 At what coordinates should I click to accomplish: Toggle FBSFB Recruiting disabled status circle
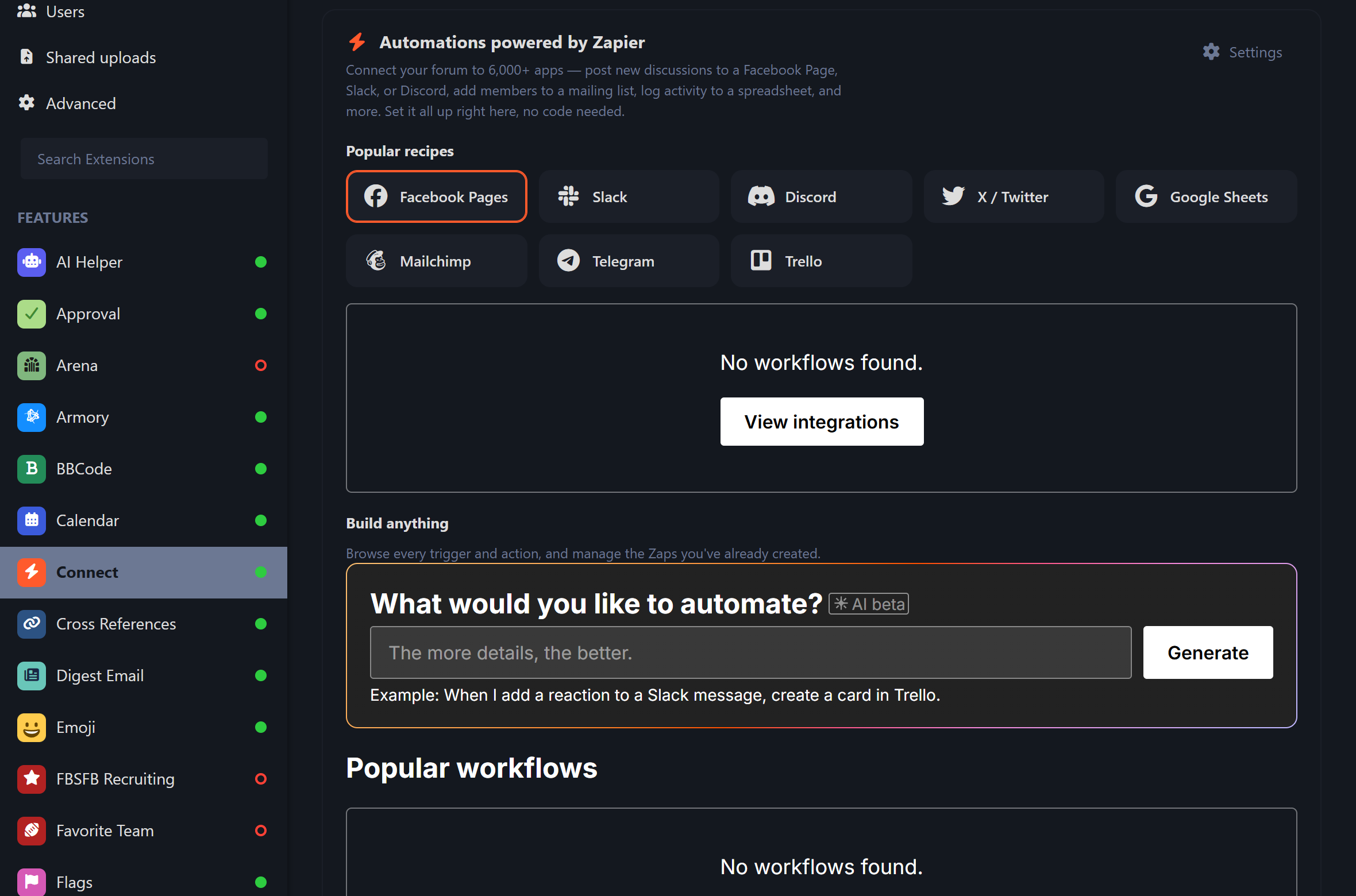(x=261, y=779)
